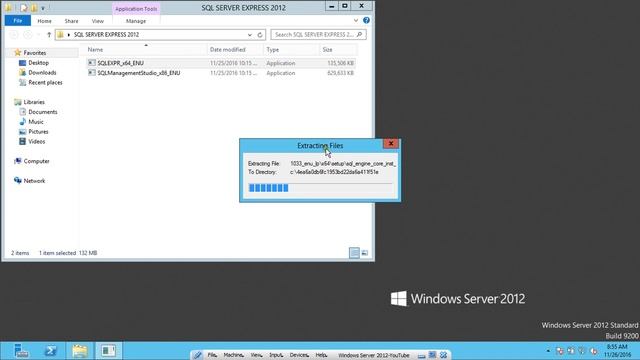Click the Forward navigation arrow in Explorer

pyautogui.click(x=28, y=35)
